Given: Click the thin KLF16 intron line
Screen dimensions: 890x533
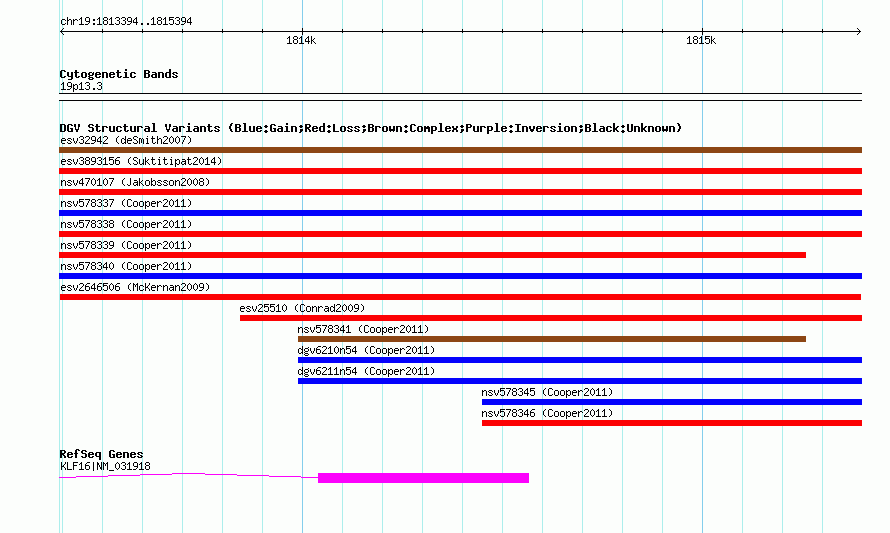Looking at the screenshot, I should click(188, 475).
